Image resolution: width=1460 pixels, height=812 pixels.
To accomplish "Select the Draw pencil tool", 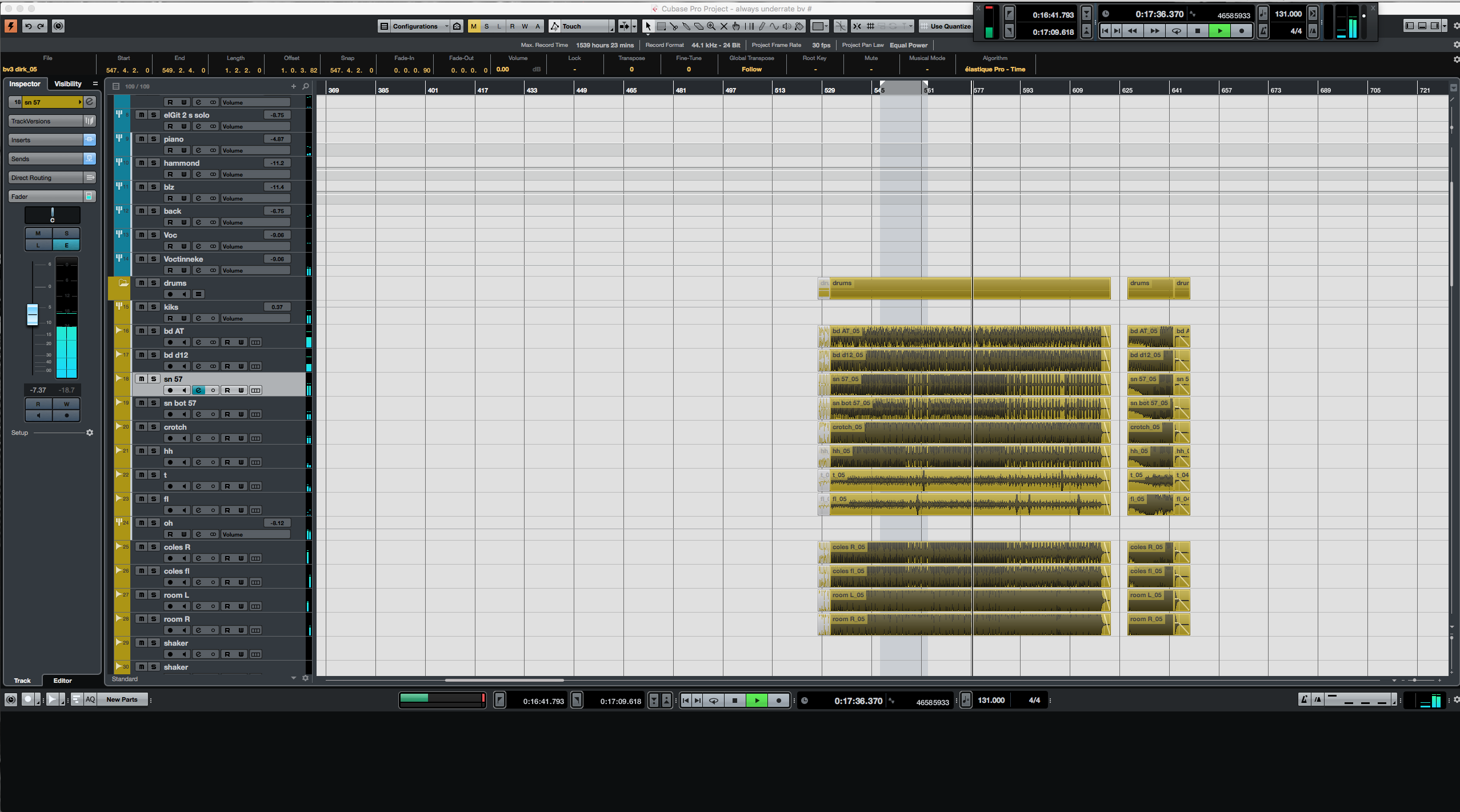I will (762, 26).
